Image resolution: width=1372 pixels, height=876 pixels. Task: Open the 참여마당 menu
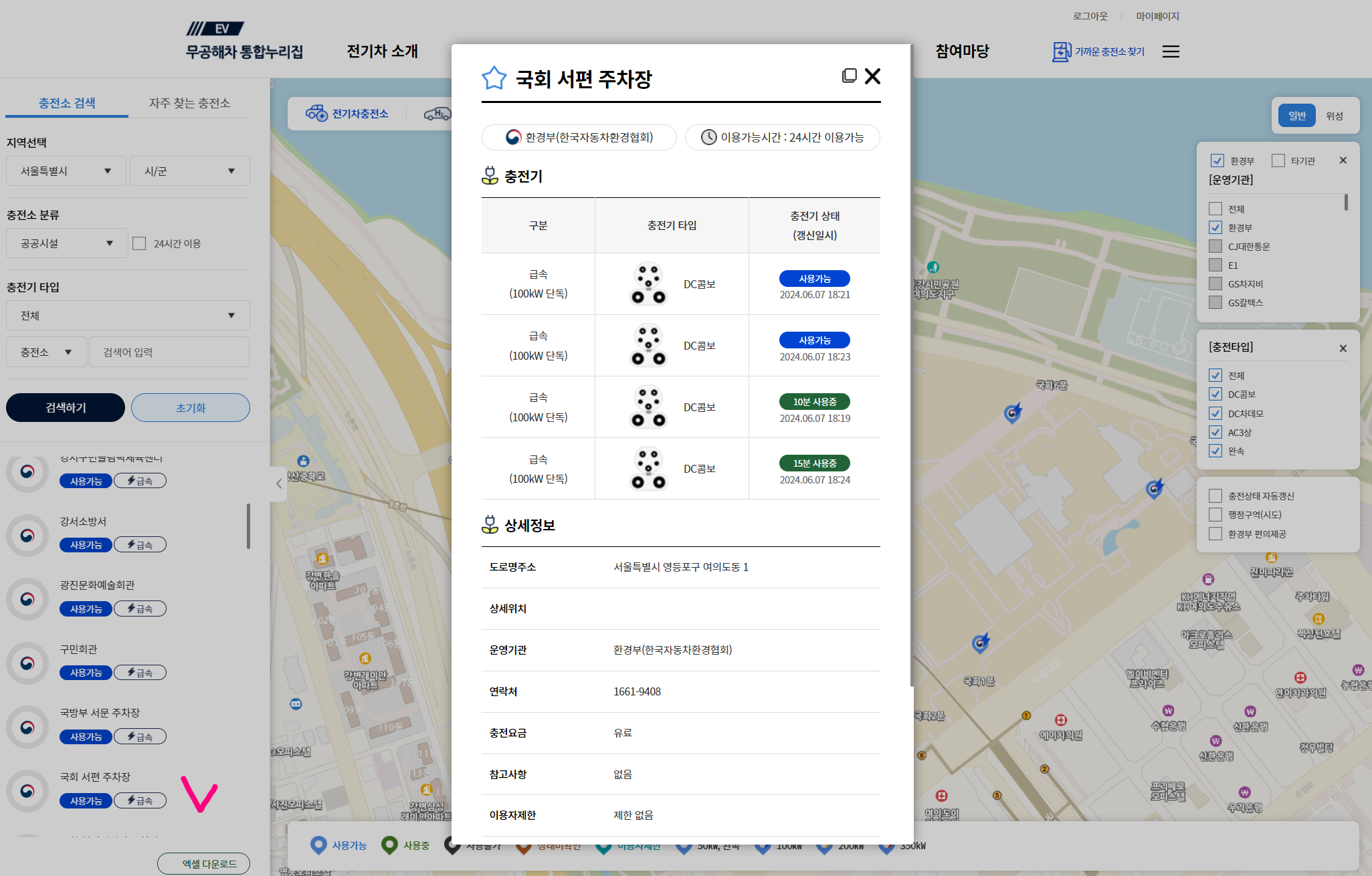[961, 51]
